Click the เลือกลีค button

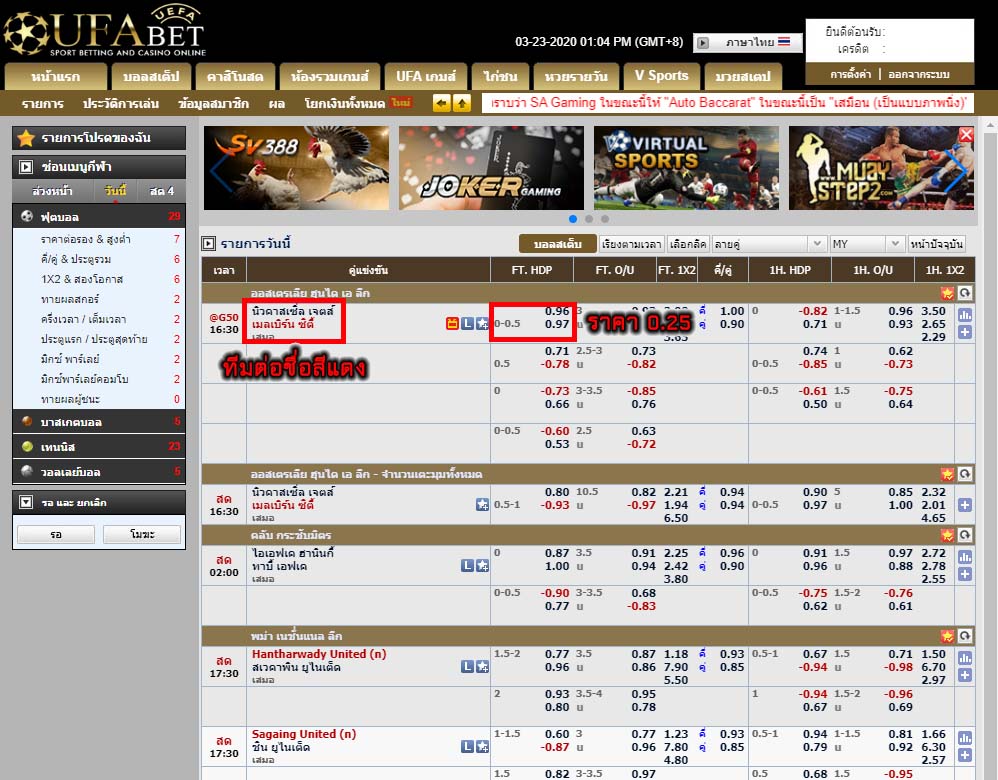click(688, 244)
